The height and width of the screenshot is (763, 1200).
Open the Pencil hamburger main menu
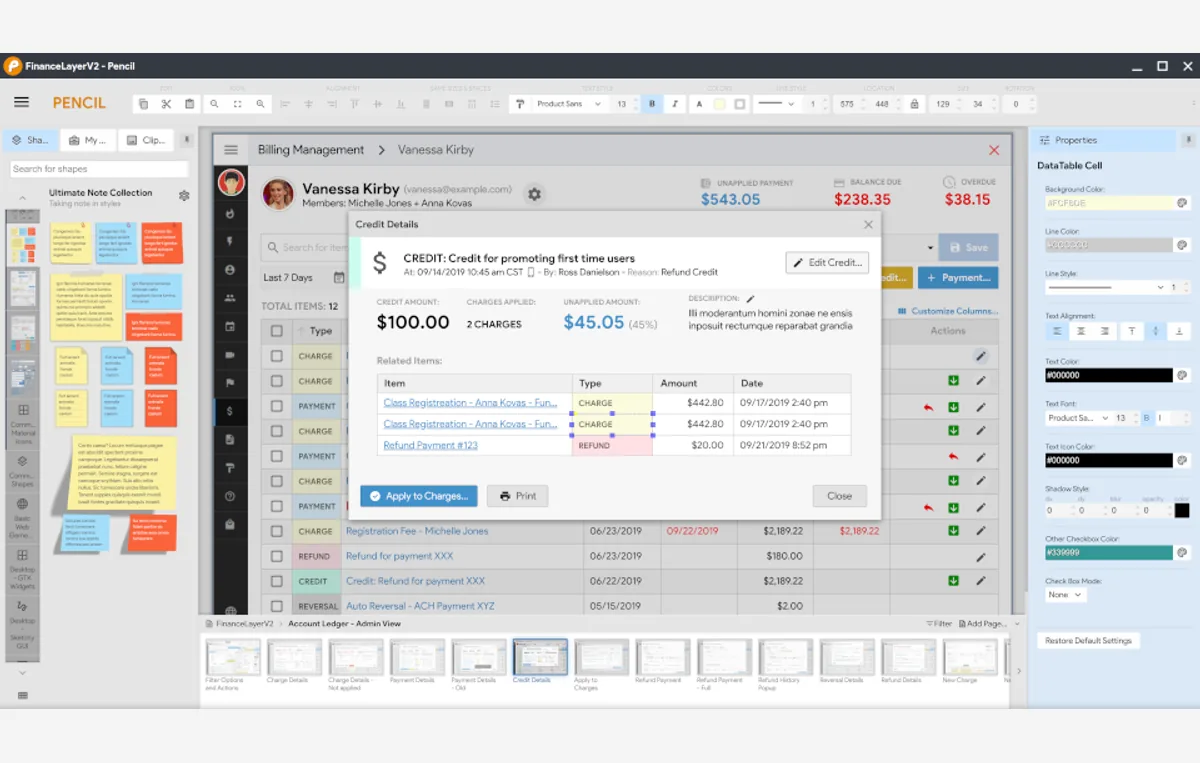click(21, 102)
